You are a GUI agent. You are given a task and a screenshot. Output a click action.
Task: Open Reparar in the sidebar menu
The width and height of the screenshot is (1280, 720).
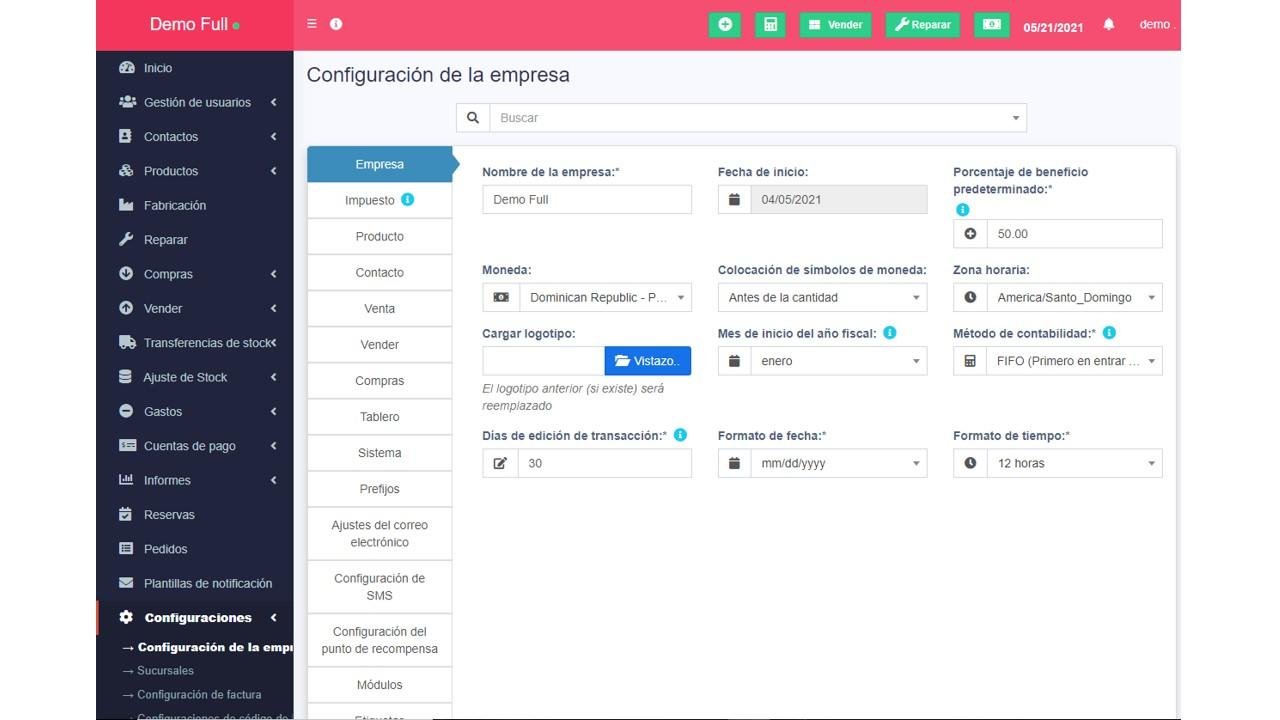(195, 240)
